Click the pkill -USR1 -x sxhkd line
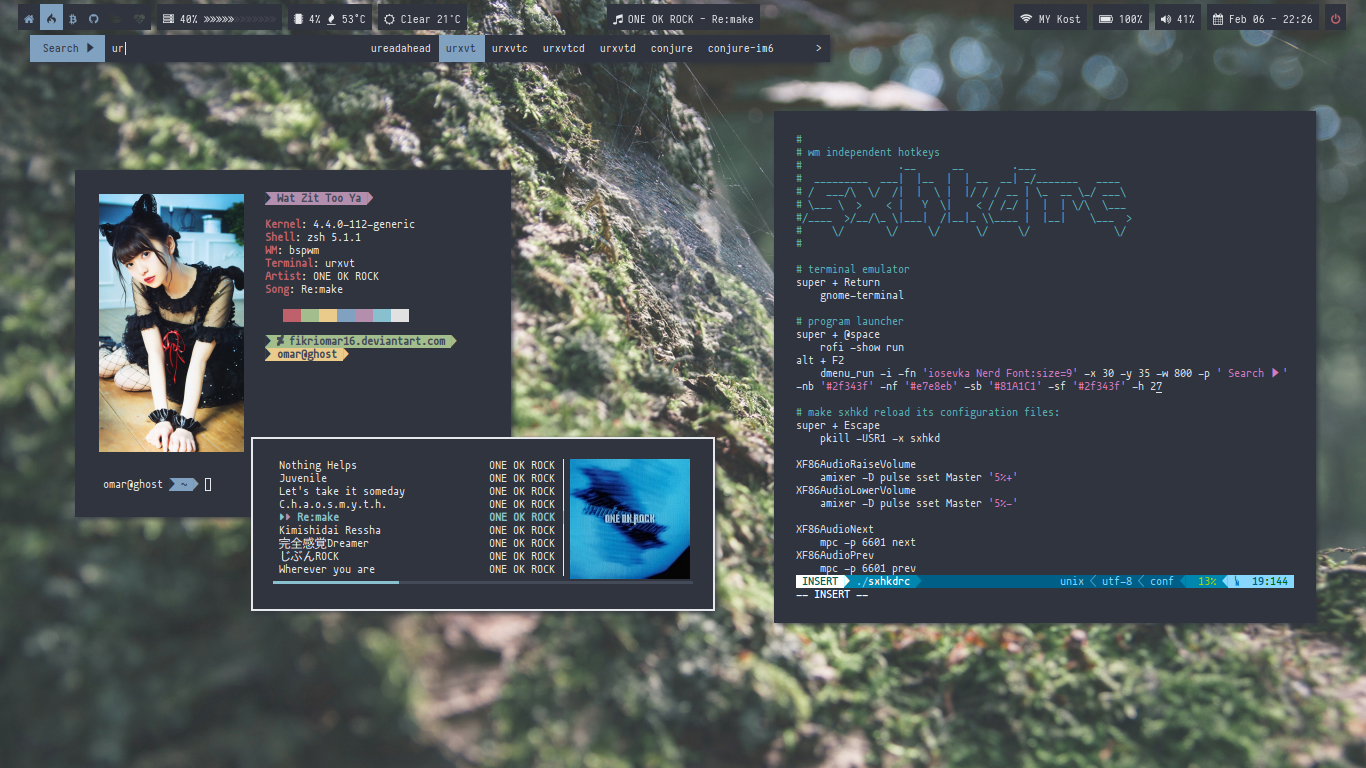The width and height of the screenshot is (1366, 768). pyautogui.click(x=880, y=438)
